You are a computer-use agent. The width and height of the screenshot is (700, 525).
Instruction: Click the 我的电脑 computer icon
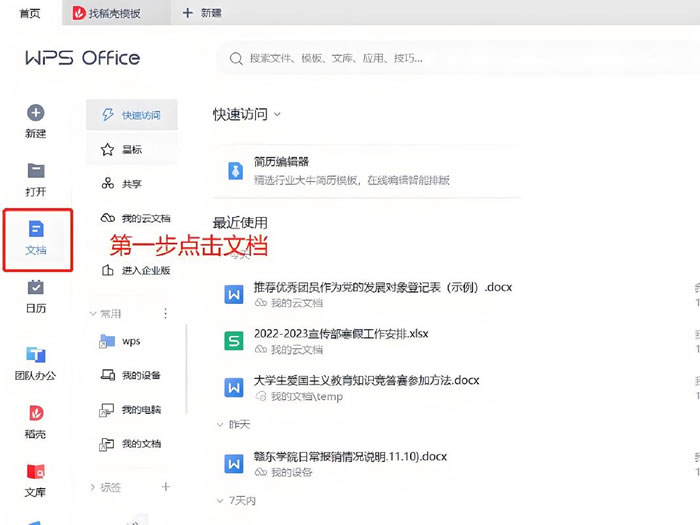click(106, 410)
